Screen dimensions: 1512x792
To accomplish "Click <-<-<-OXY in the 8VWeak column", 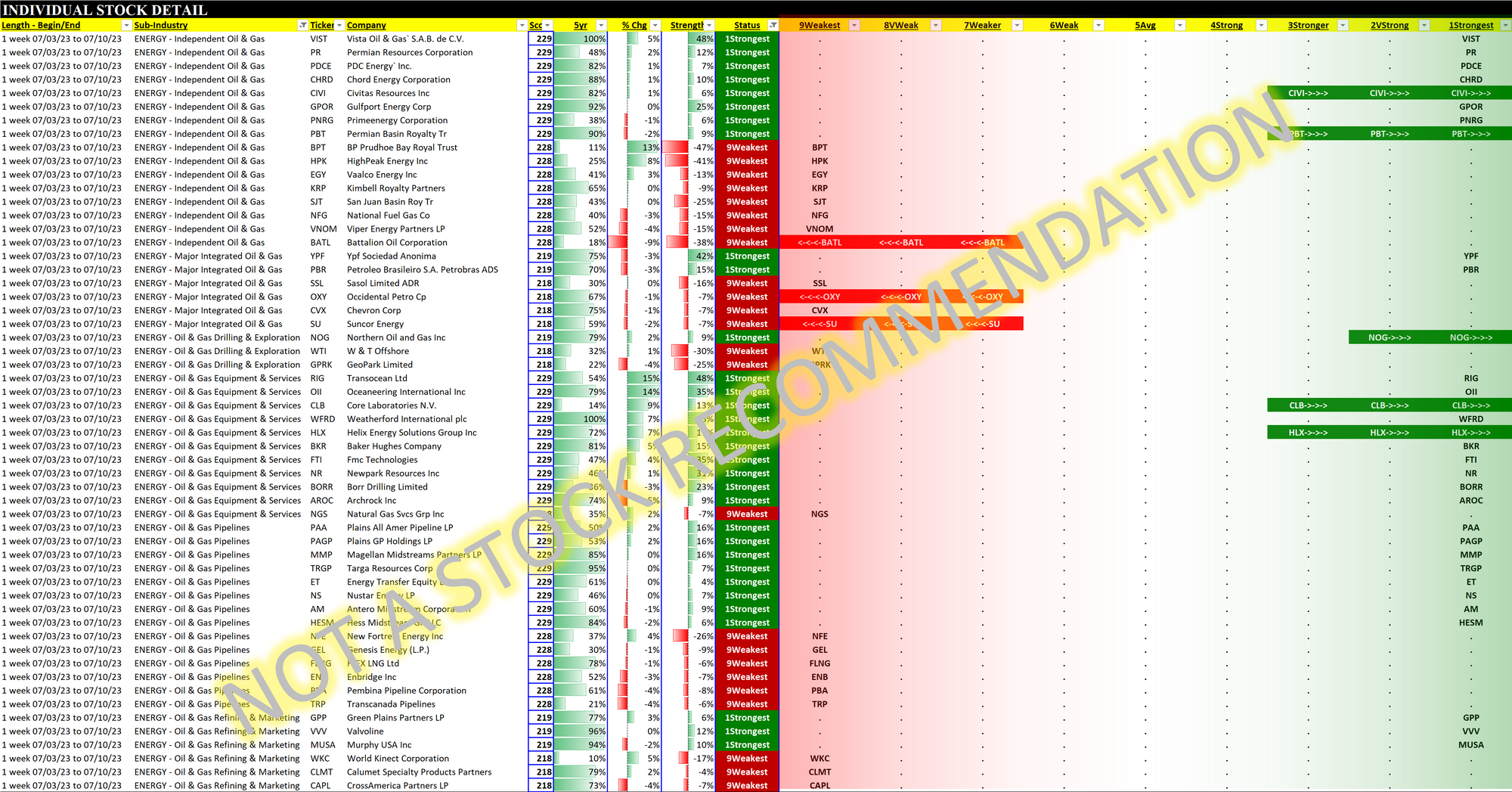I will 901,297.
